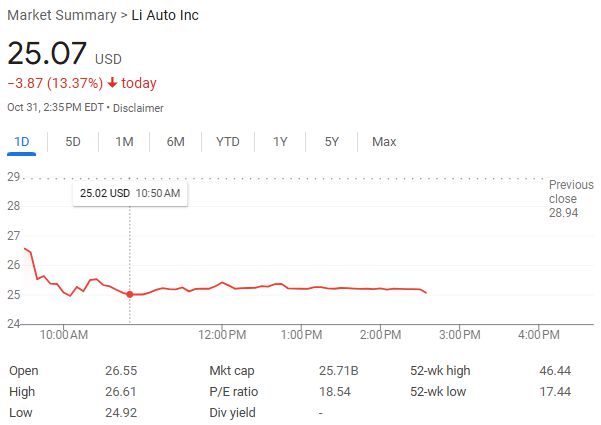This screenshot has height=425, width=601.
Task: Switch chart to YTD view
Action: click(x=228, y=142)
